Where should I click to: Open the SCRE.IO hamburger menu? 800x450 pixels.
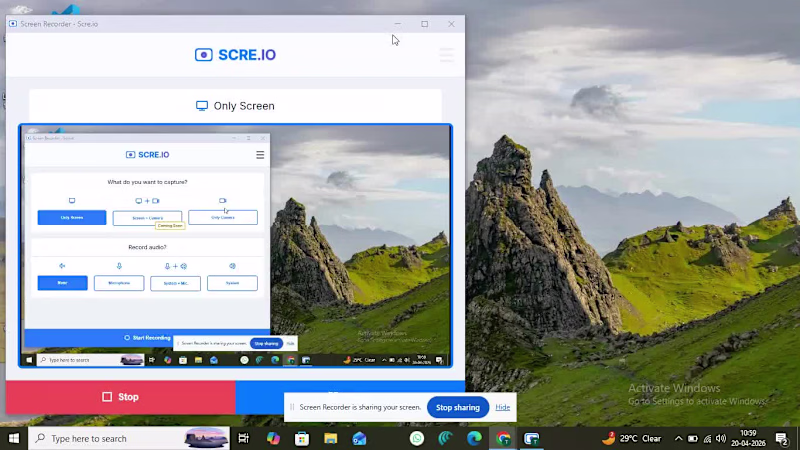pyautogui.click(x=446, y=55)
